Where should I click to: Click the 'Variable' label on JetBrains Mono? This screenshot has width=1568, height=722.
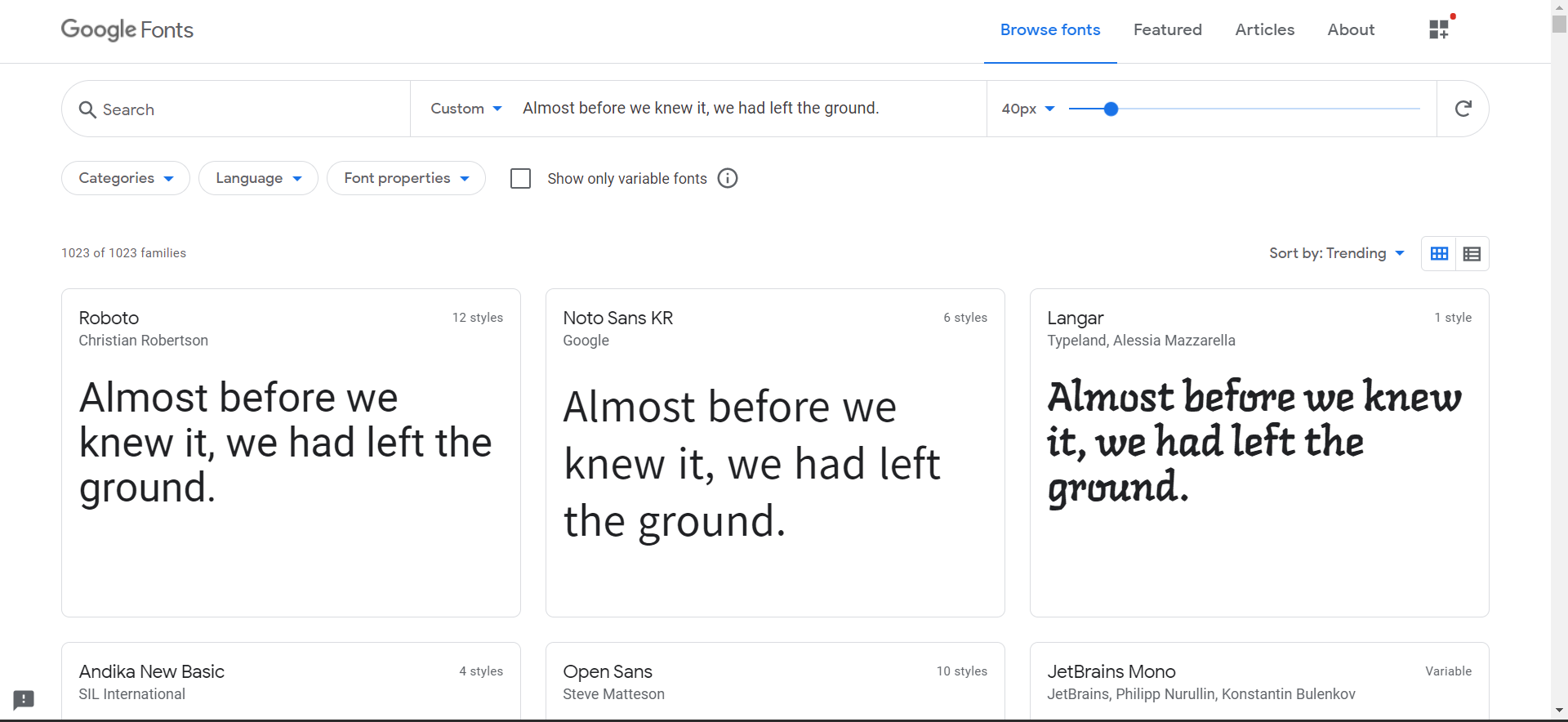pyautogui.click(x=1448, y=671)
